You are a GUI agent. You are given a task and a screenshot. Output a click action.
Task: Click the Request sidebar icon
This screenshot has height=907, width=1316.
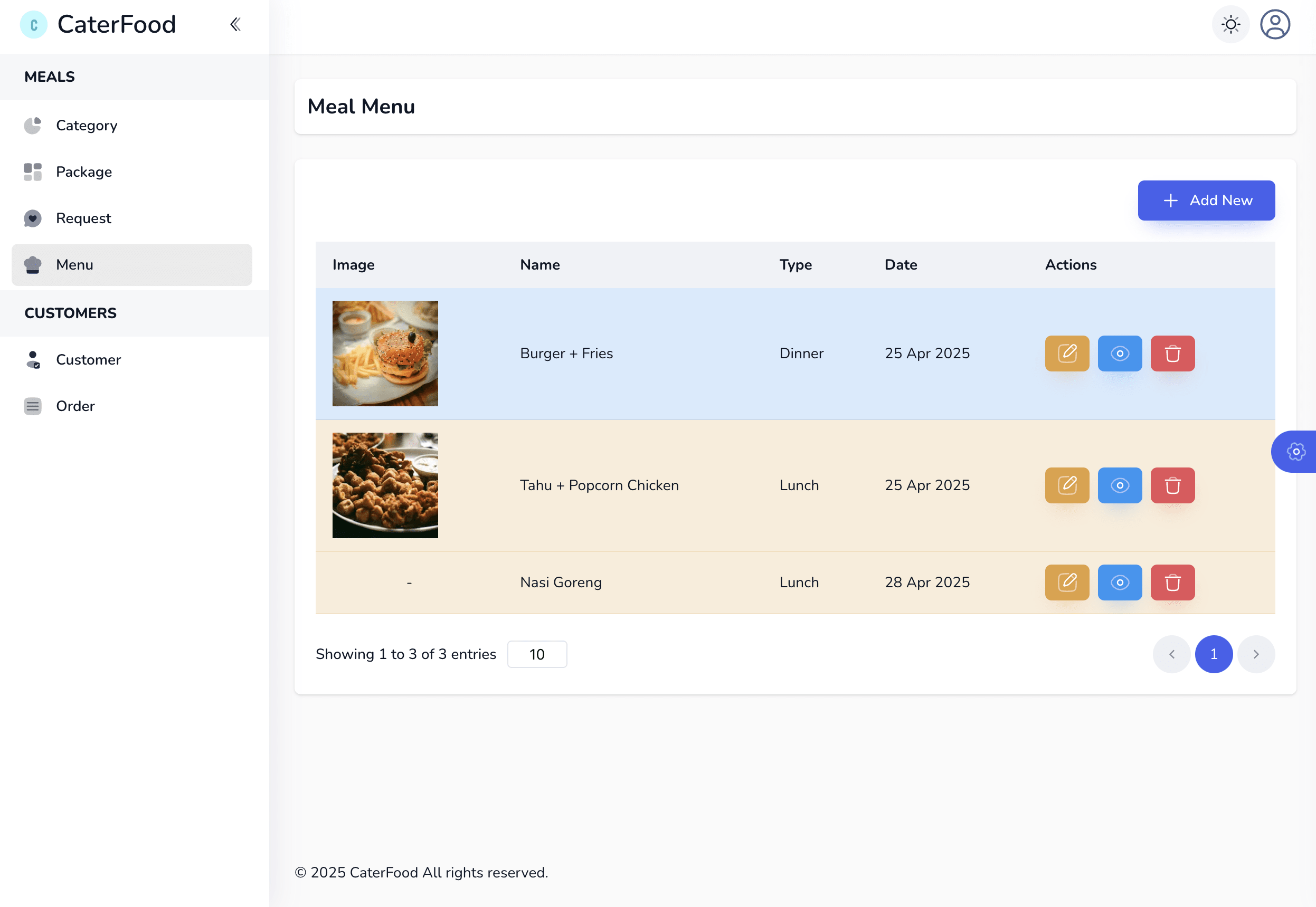coord(32,218)
